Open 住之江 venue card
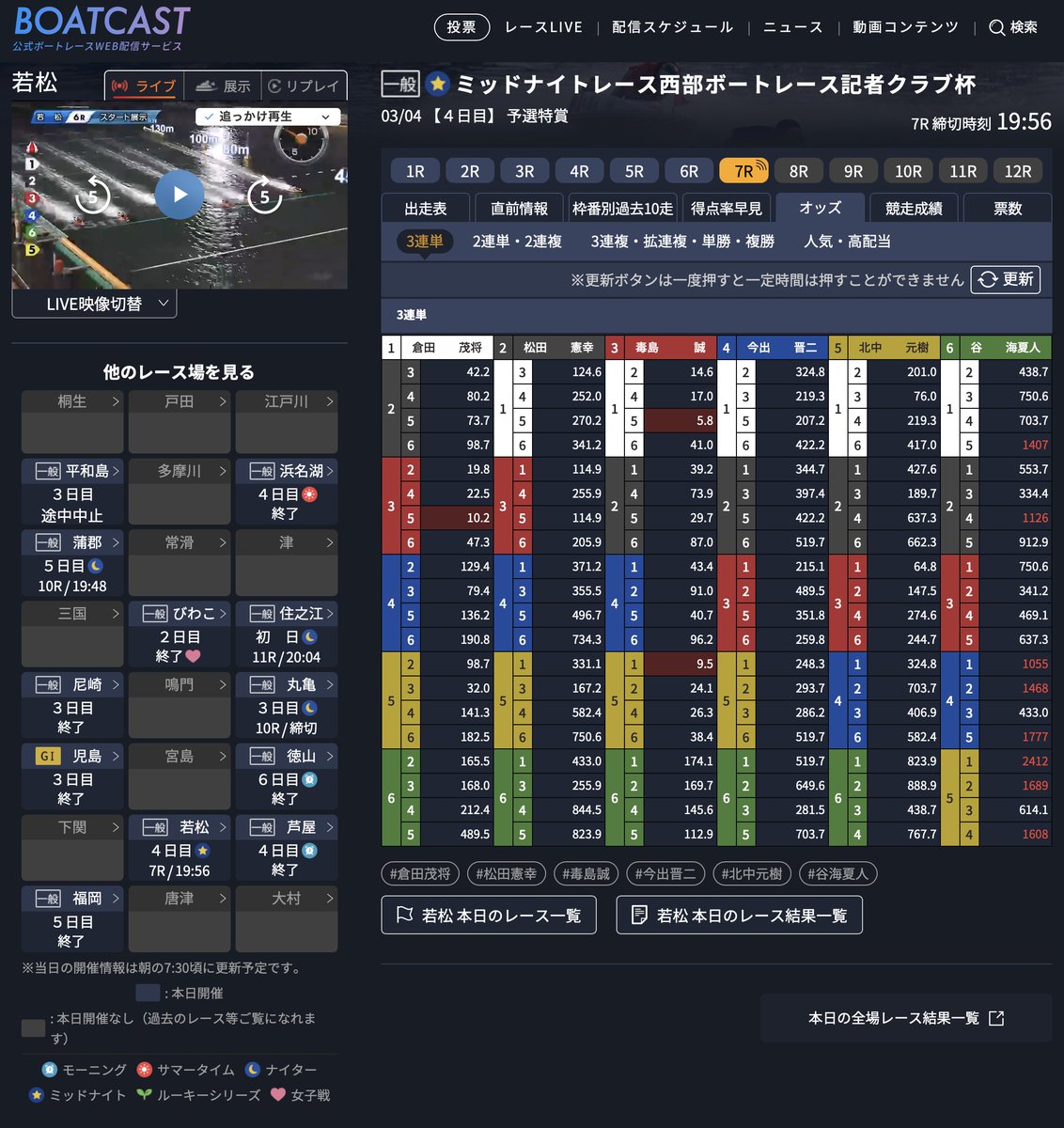 pyautogui.click(x=287, y=634)
